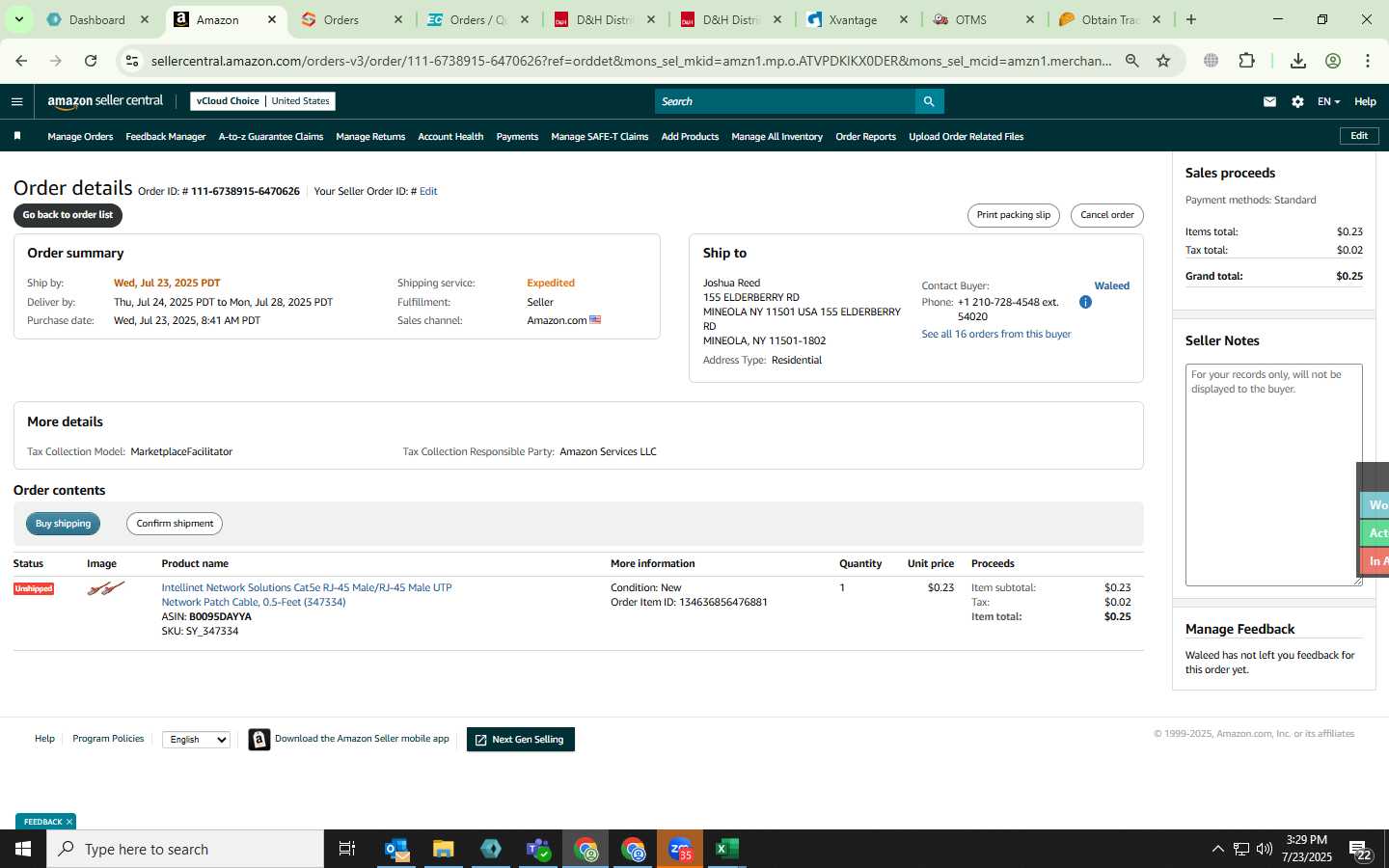Open the Windows notification center
This screenshot has height=868, width=1389.
1361,850
